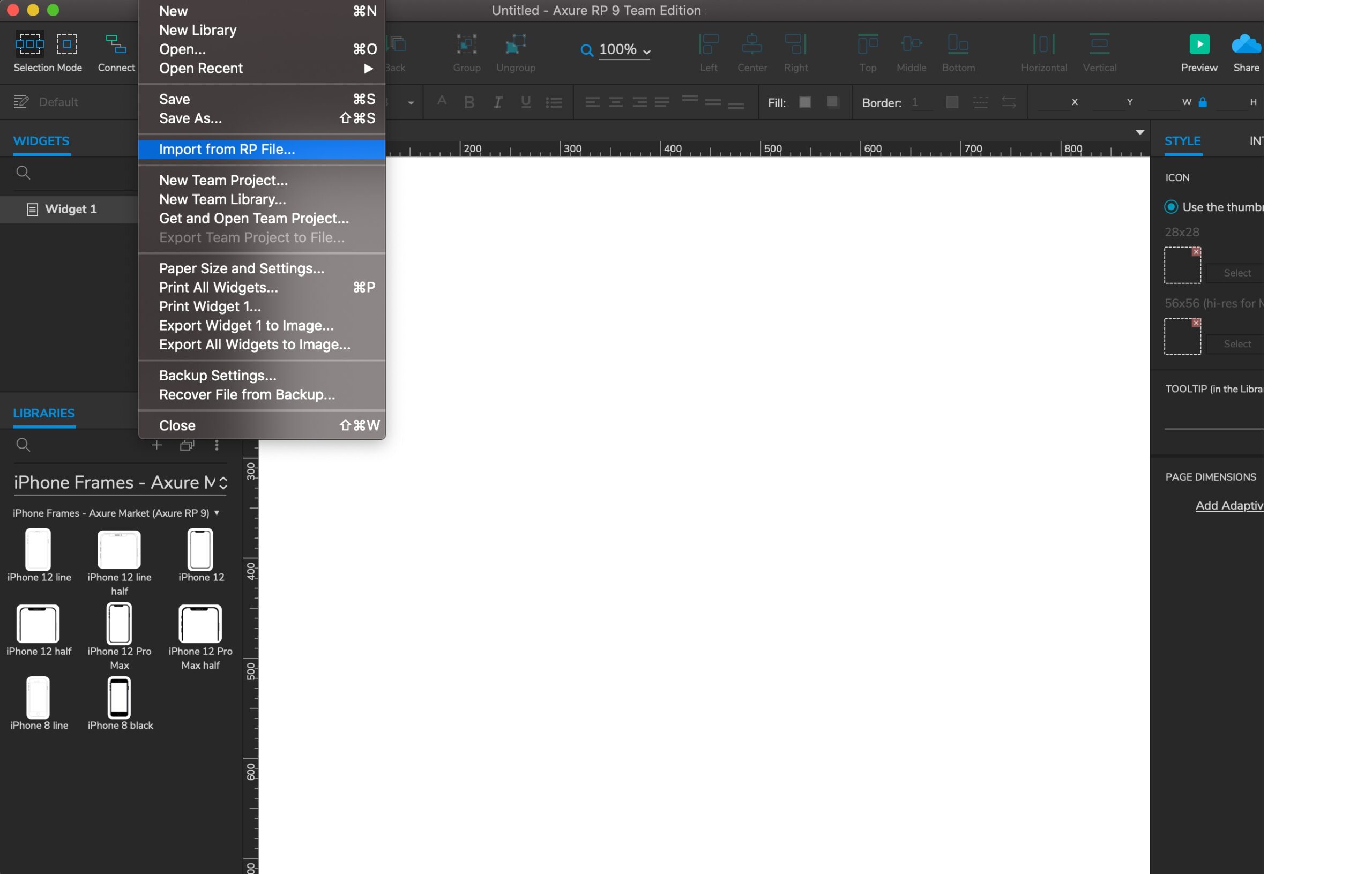Toggle italic text formatting

(497, 102)
